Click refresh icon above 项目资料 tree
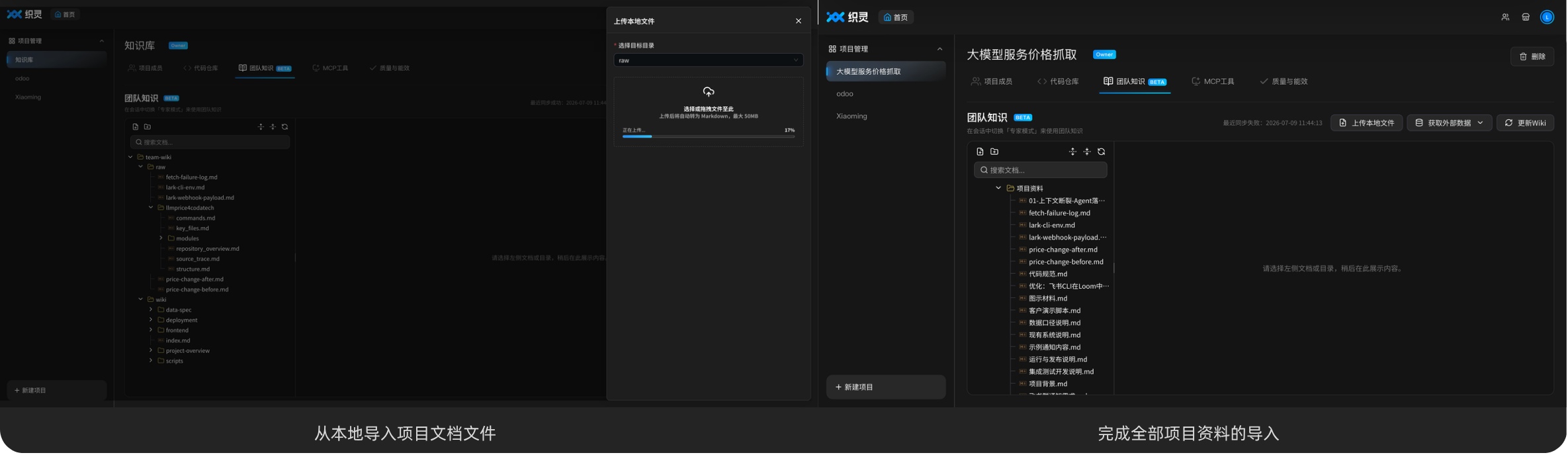The image size is (1568, 455). (1102, 152)
